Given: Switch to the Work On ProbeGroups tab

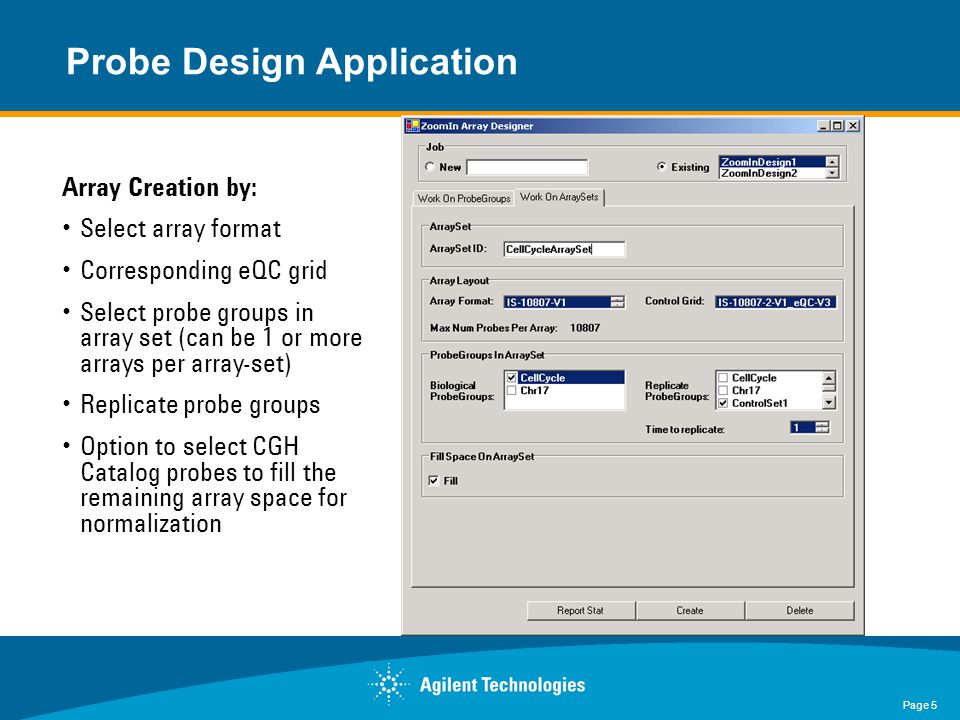Looking at the screenshot, I should [464, 198].
